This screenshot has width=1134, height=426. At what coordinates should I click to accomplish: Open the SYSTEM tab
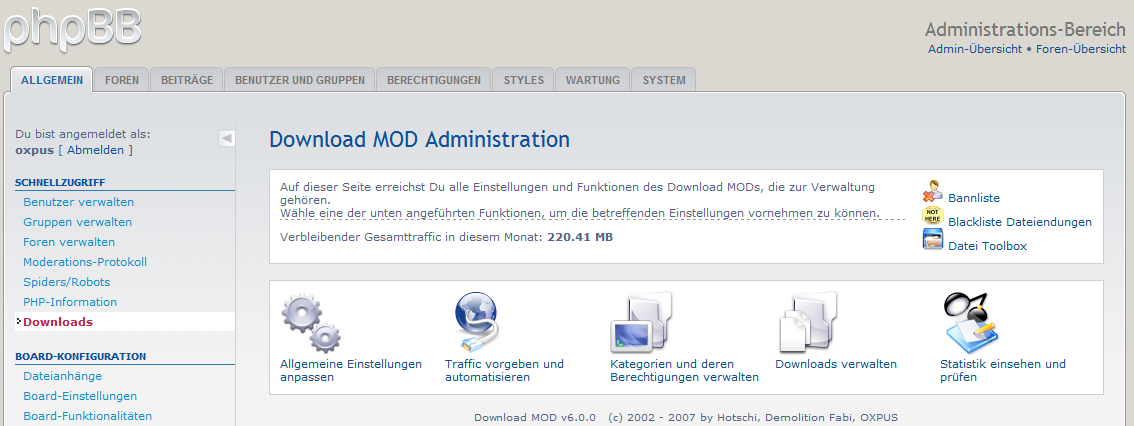[x=664, y=80]
